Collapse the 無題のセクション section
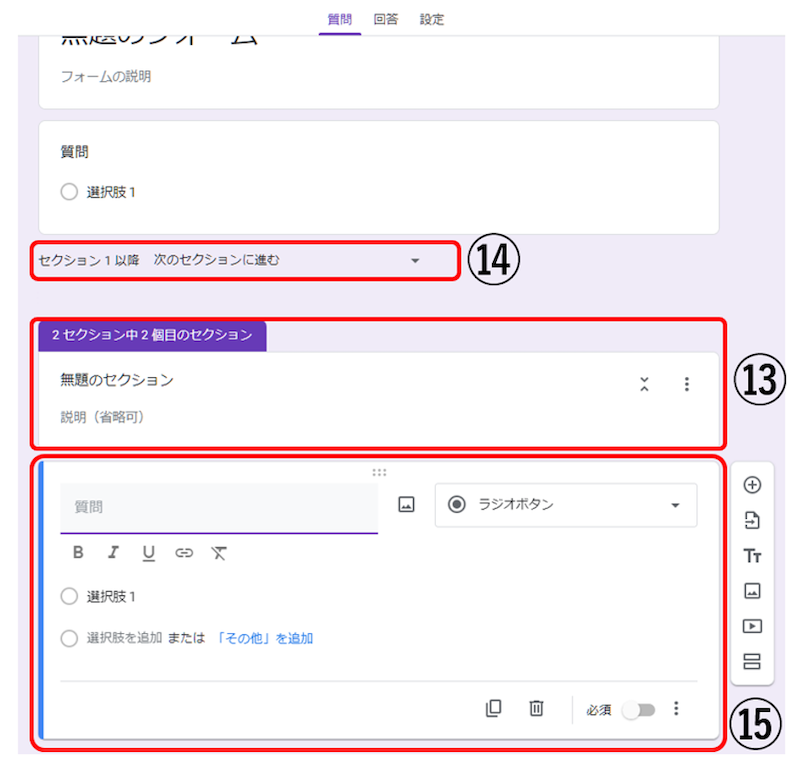 click(645, 383)
